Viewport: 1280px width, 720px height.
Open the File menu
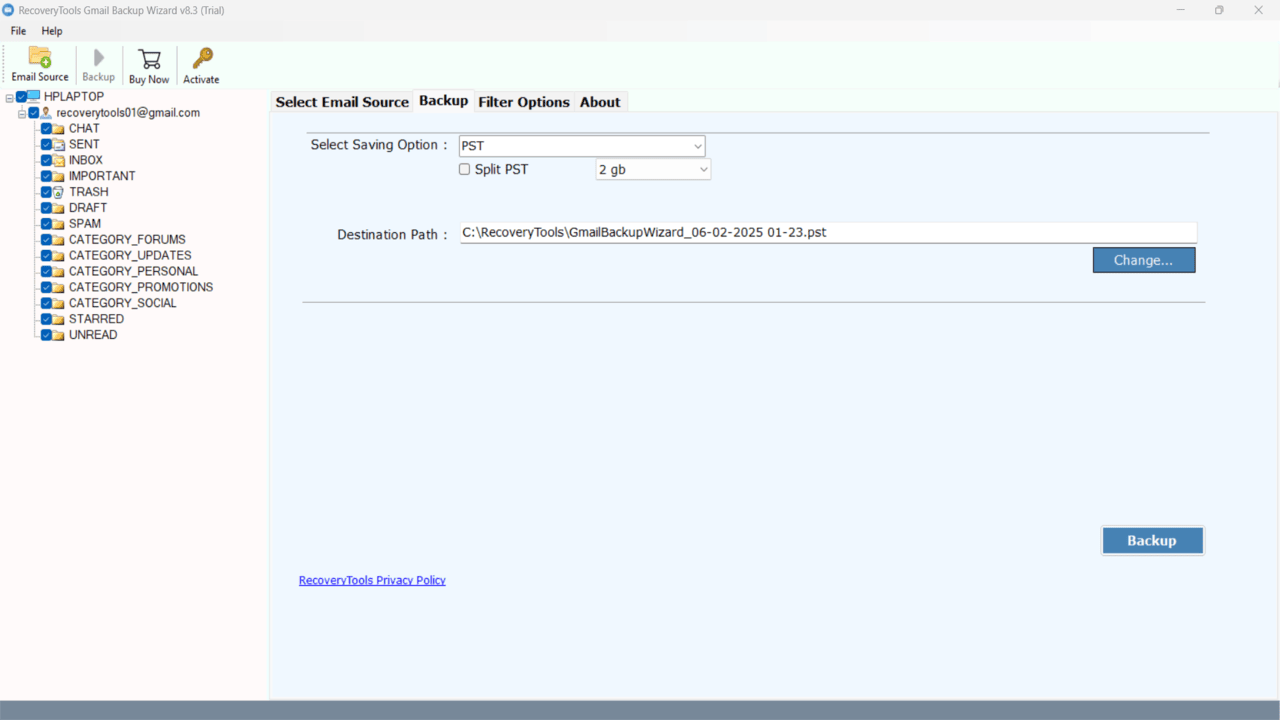[x=19, y=31]
